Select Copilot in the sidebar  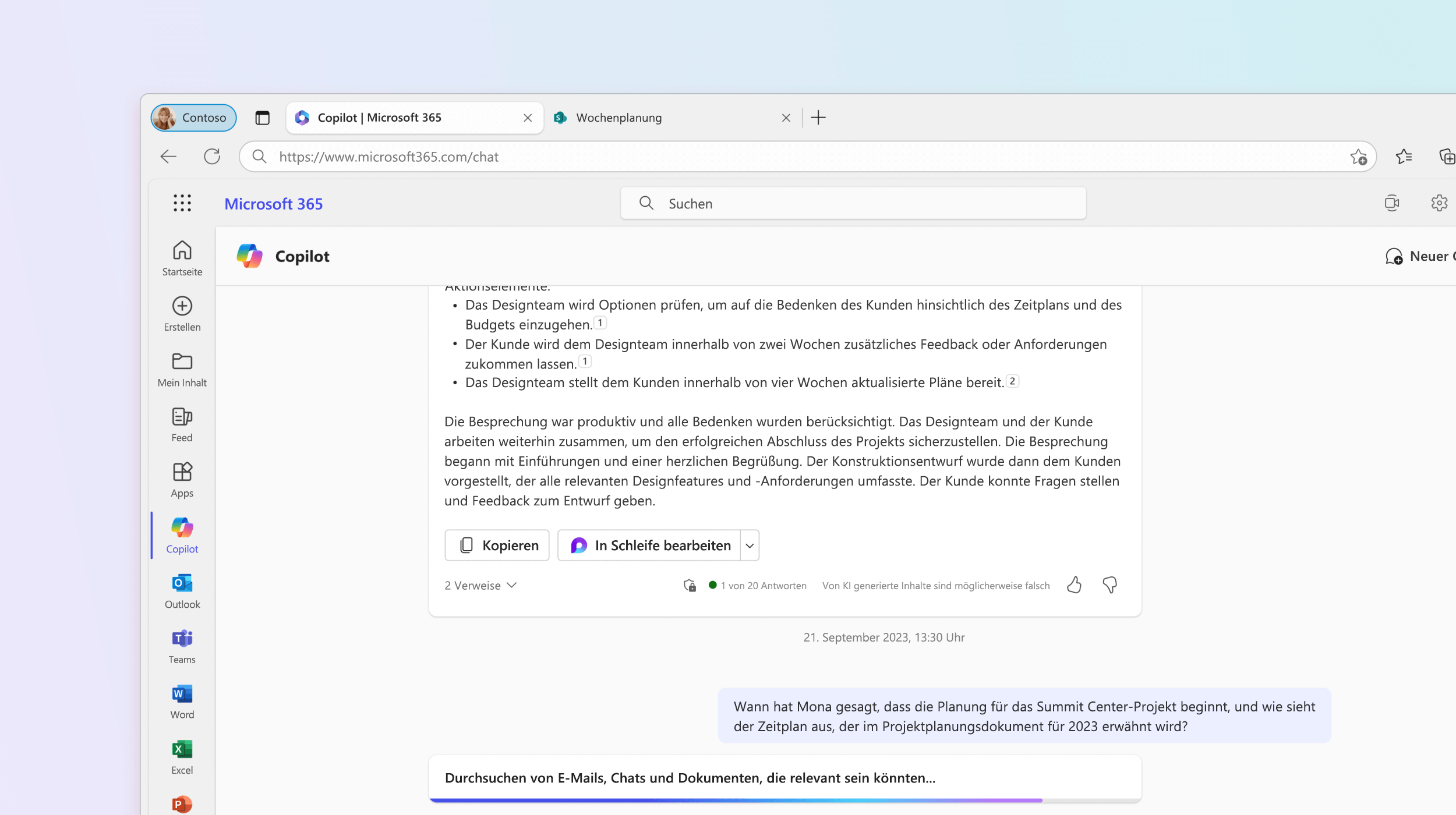pos(182,536)
